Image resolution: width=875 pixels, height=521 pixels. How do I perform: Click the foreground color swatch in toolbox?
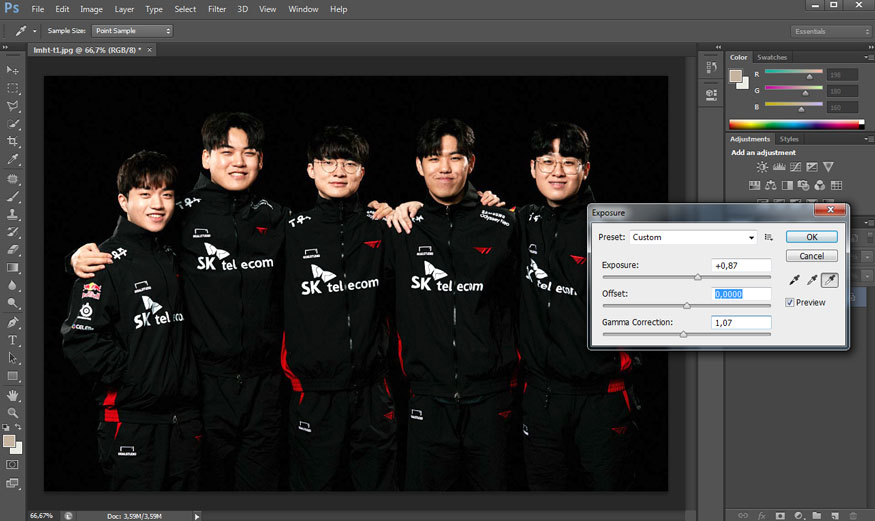pyautogui.click(x=8, y=442)
